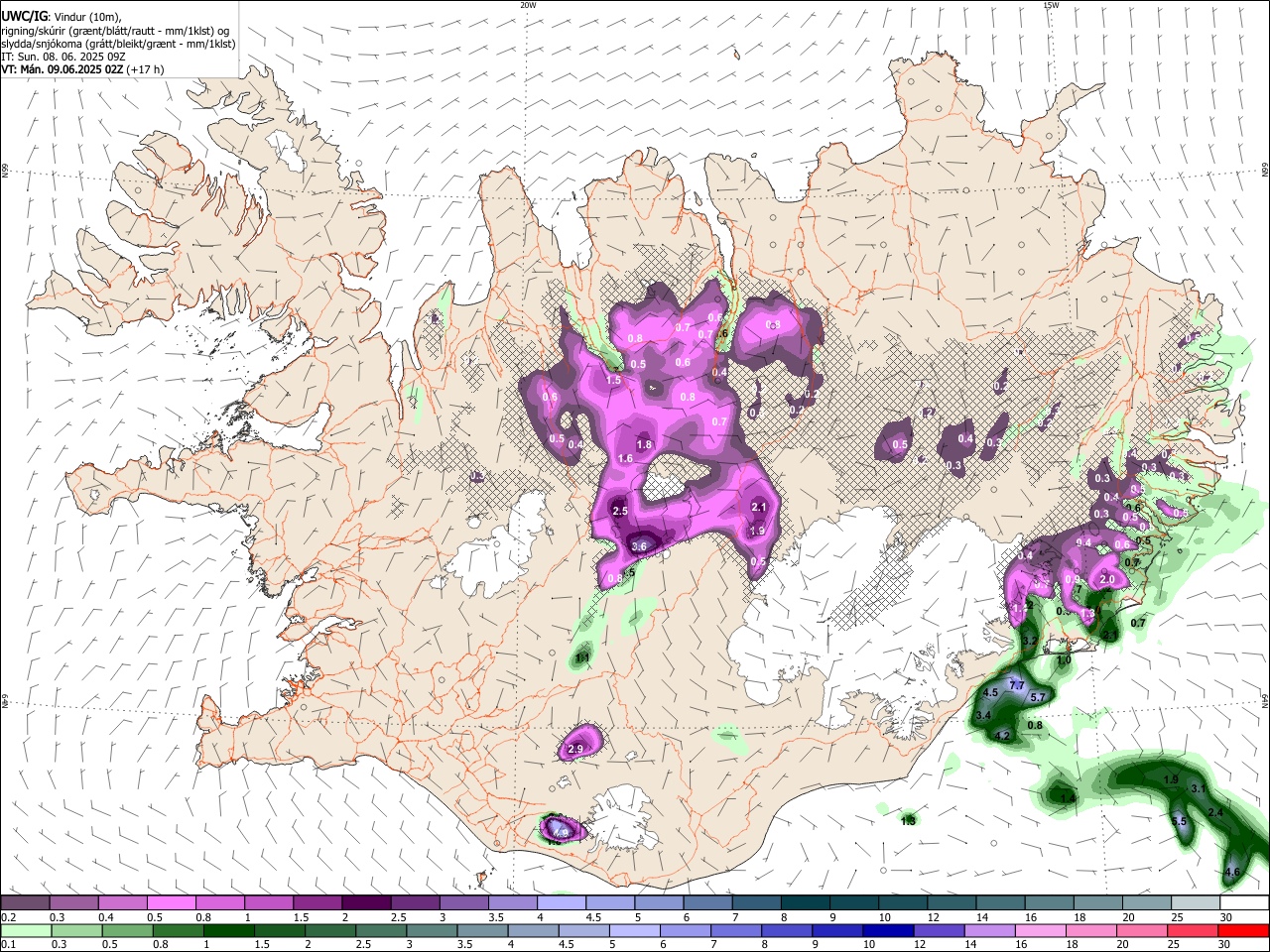
Task: Click the 0.2 swatch in upper snow legend
Action: (25, 903)
